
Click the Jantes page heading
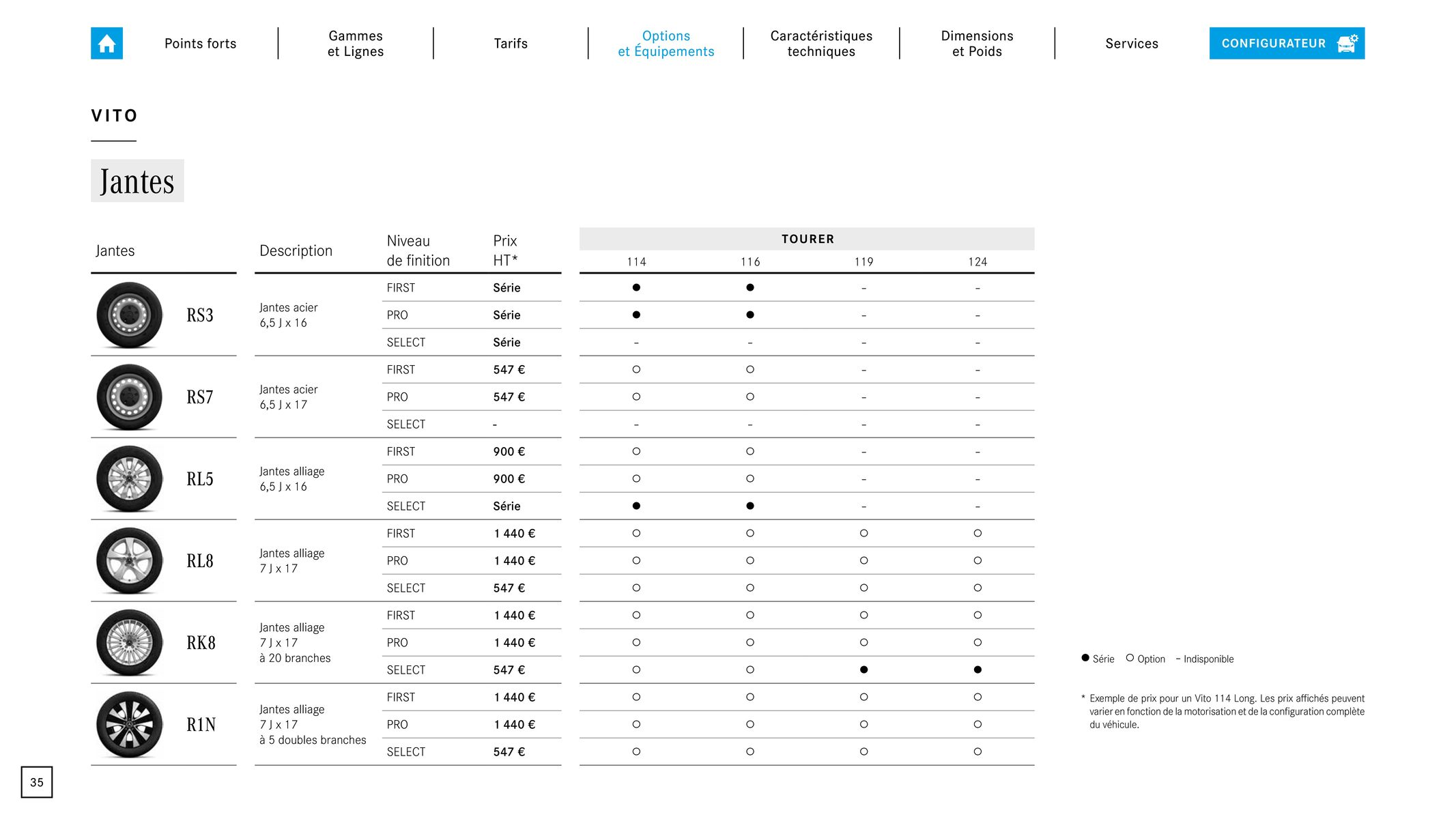[137, 181]
